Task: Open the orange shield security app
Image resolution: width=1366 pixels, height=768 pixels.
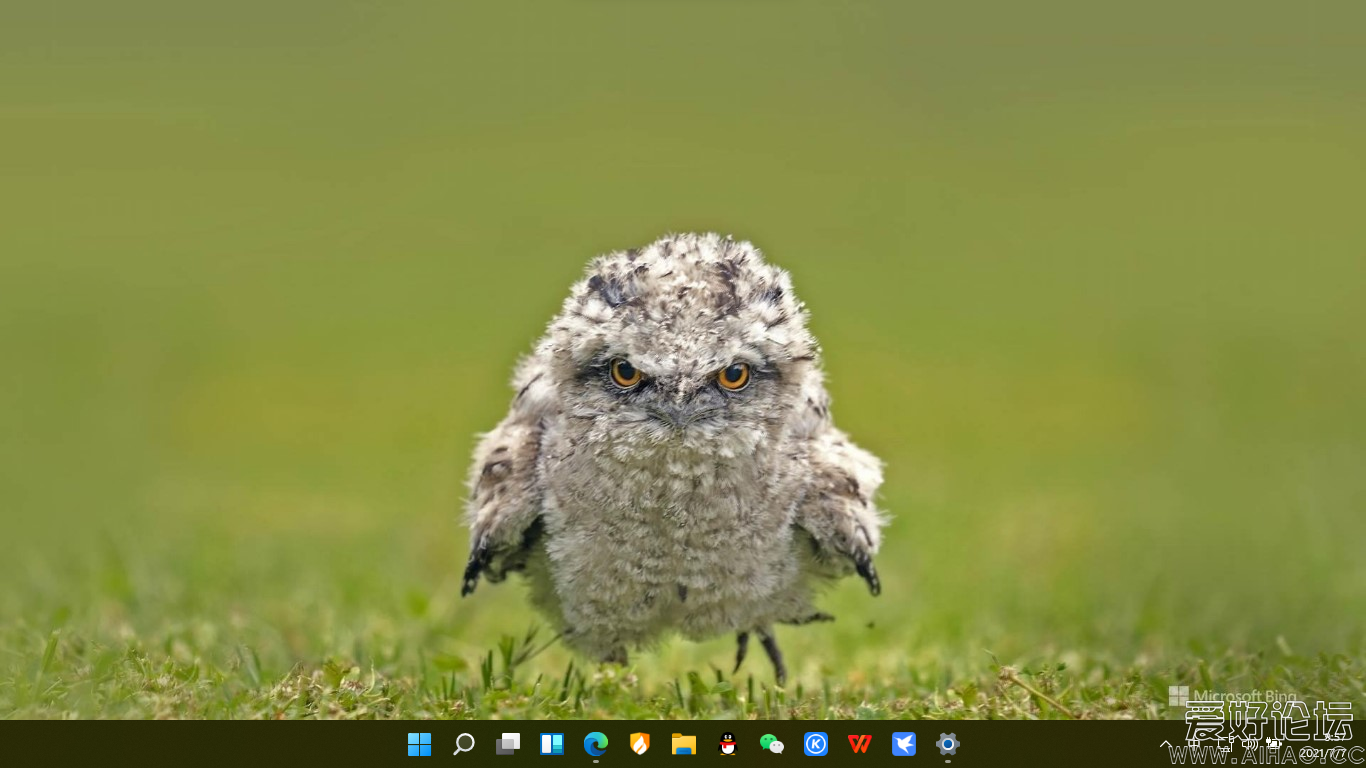Action: pos(640,744)
